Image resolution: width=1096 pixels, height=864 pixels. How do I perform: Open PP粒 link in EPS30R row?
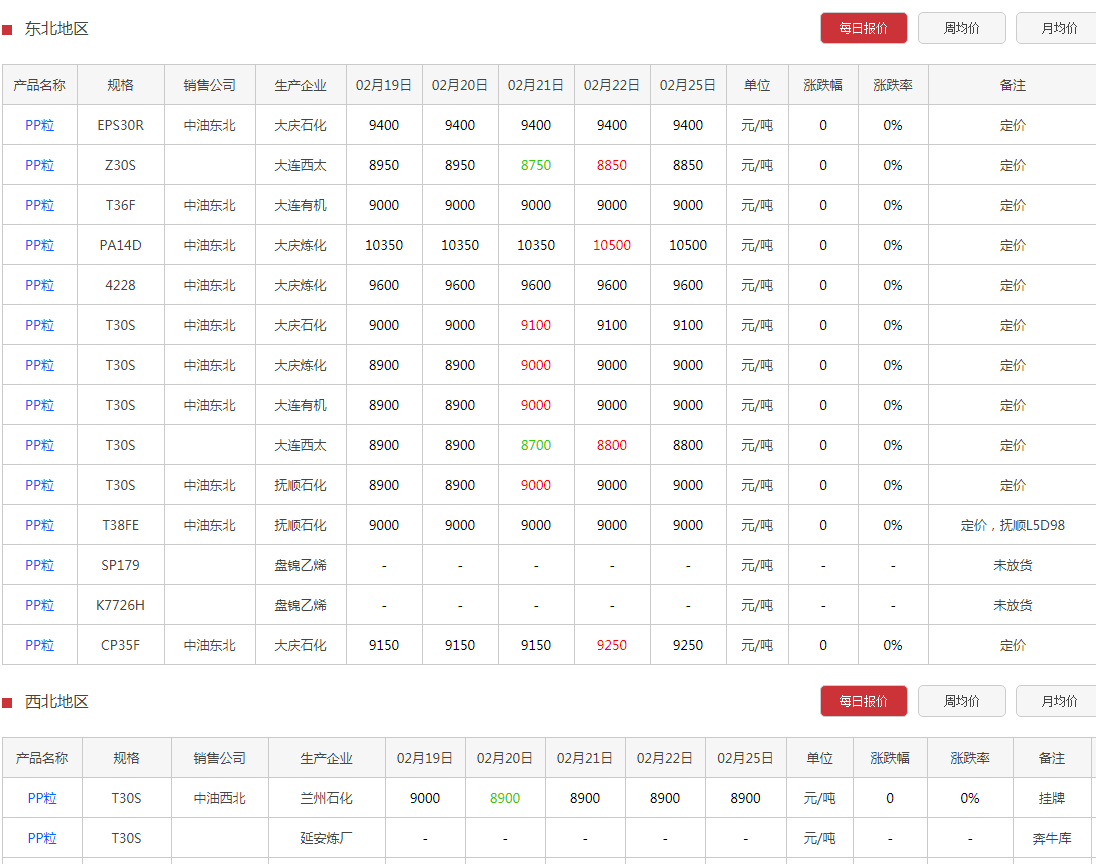coord(40,125)
